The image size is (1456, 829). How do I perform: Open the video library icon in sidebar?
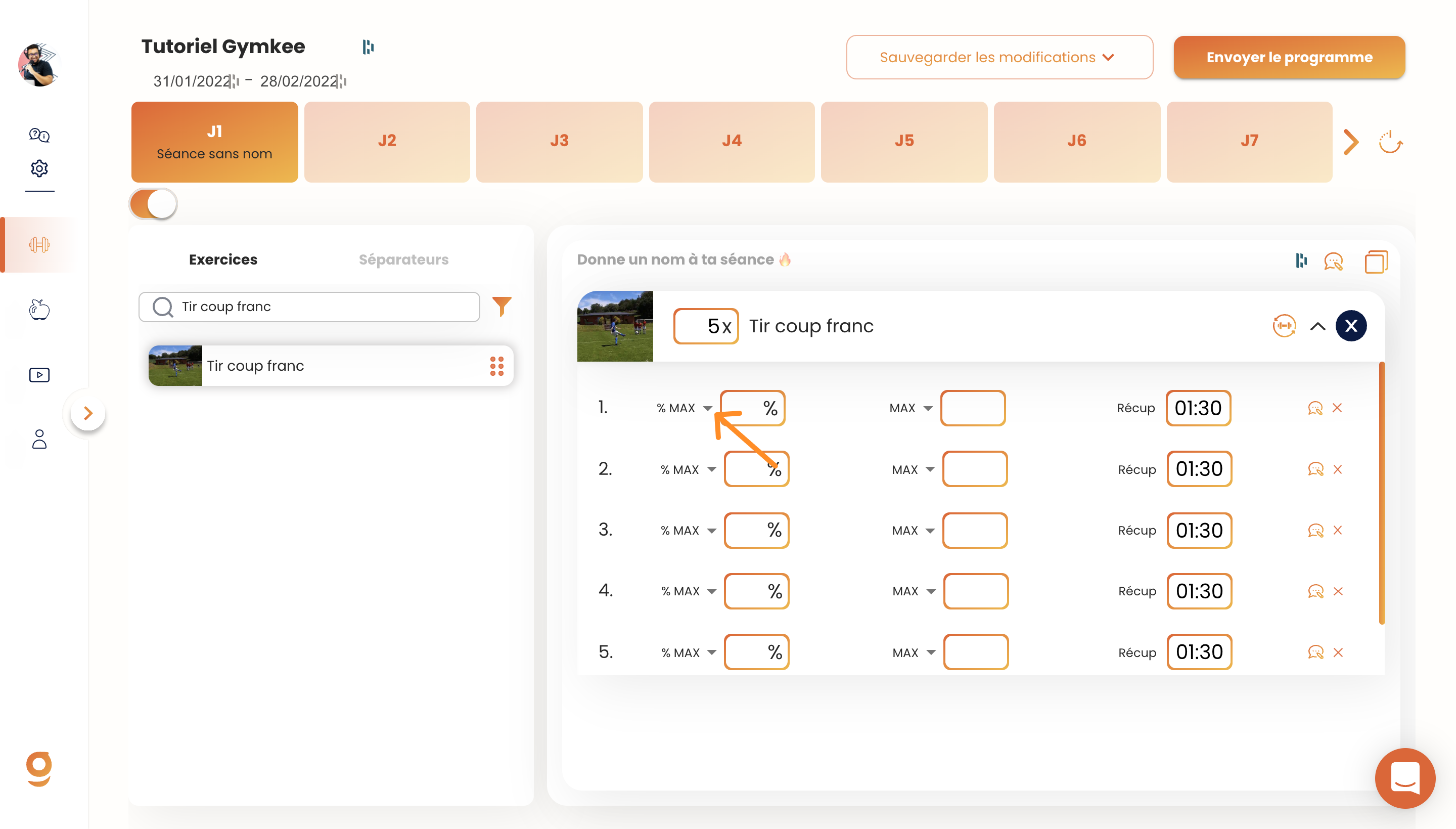(39, 375)
